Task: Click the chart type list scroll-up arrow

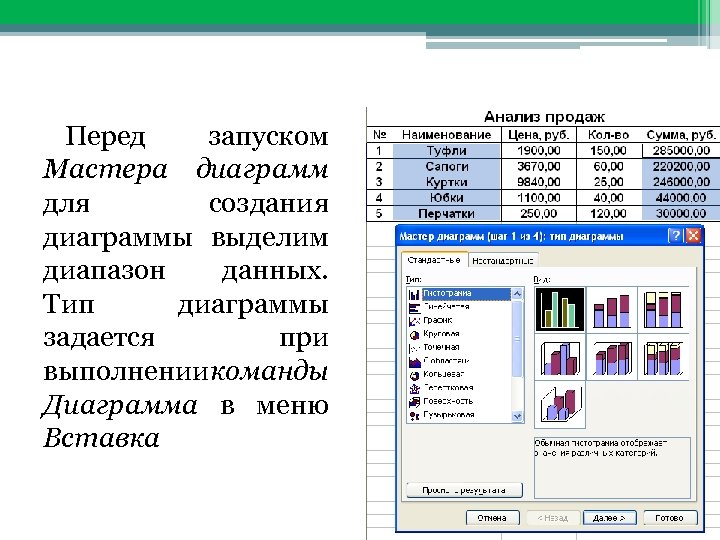Action: coord(518,293)
